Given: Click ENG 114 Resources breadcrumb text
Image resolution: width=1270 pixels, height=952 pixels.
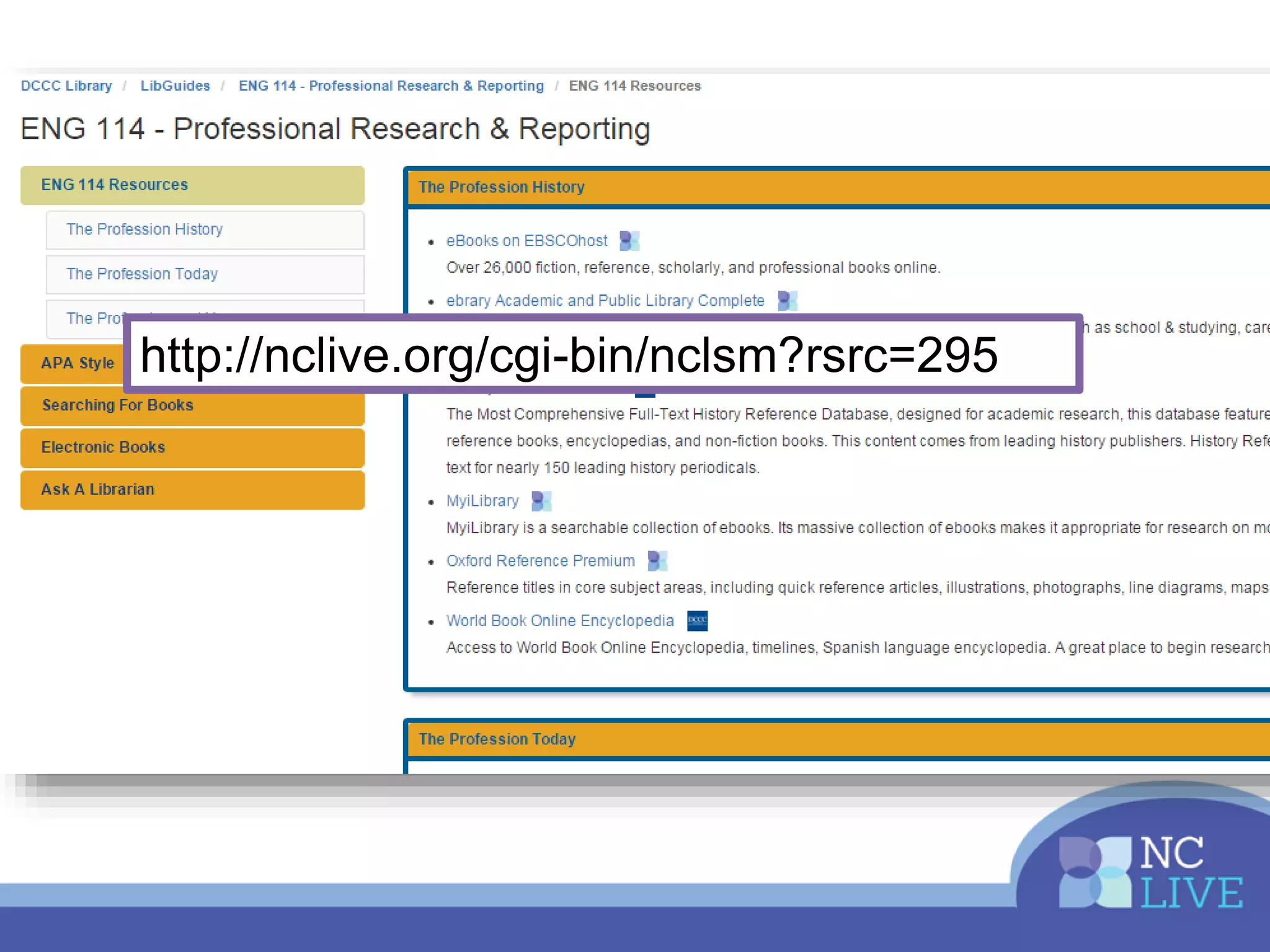Looking at the screenshot, I should (635, 86).
